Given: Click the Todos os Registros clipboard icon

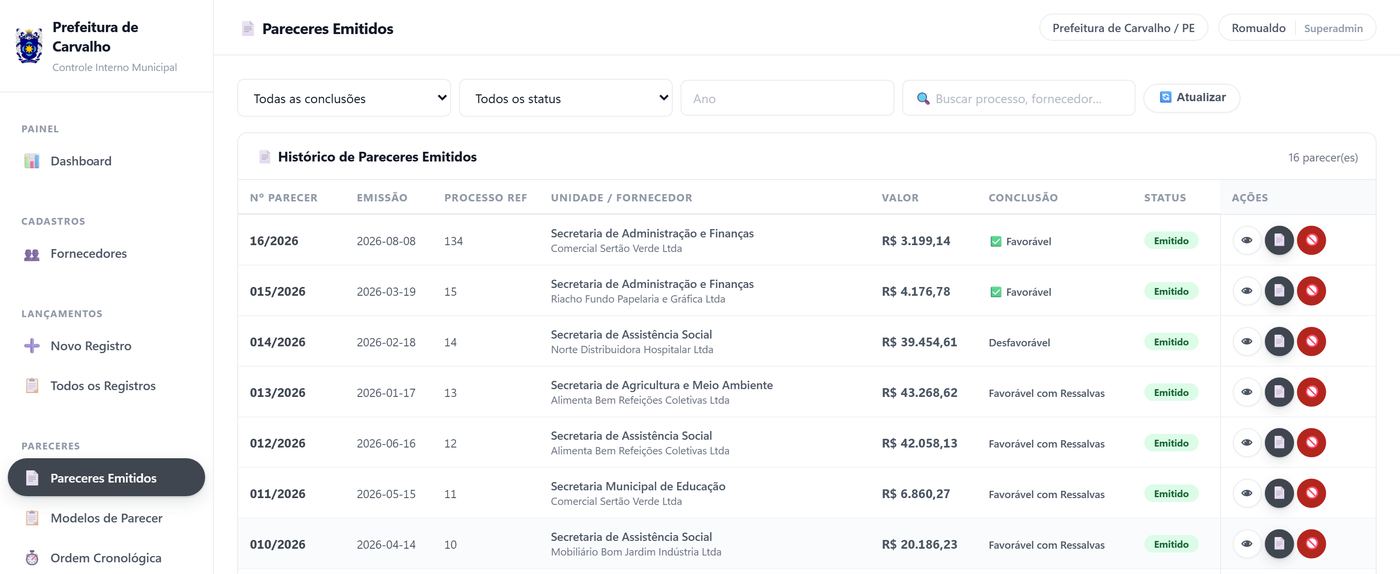Looking at the screenshot, I should [x=32, y=386].
